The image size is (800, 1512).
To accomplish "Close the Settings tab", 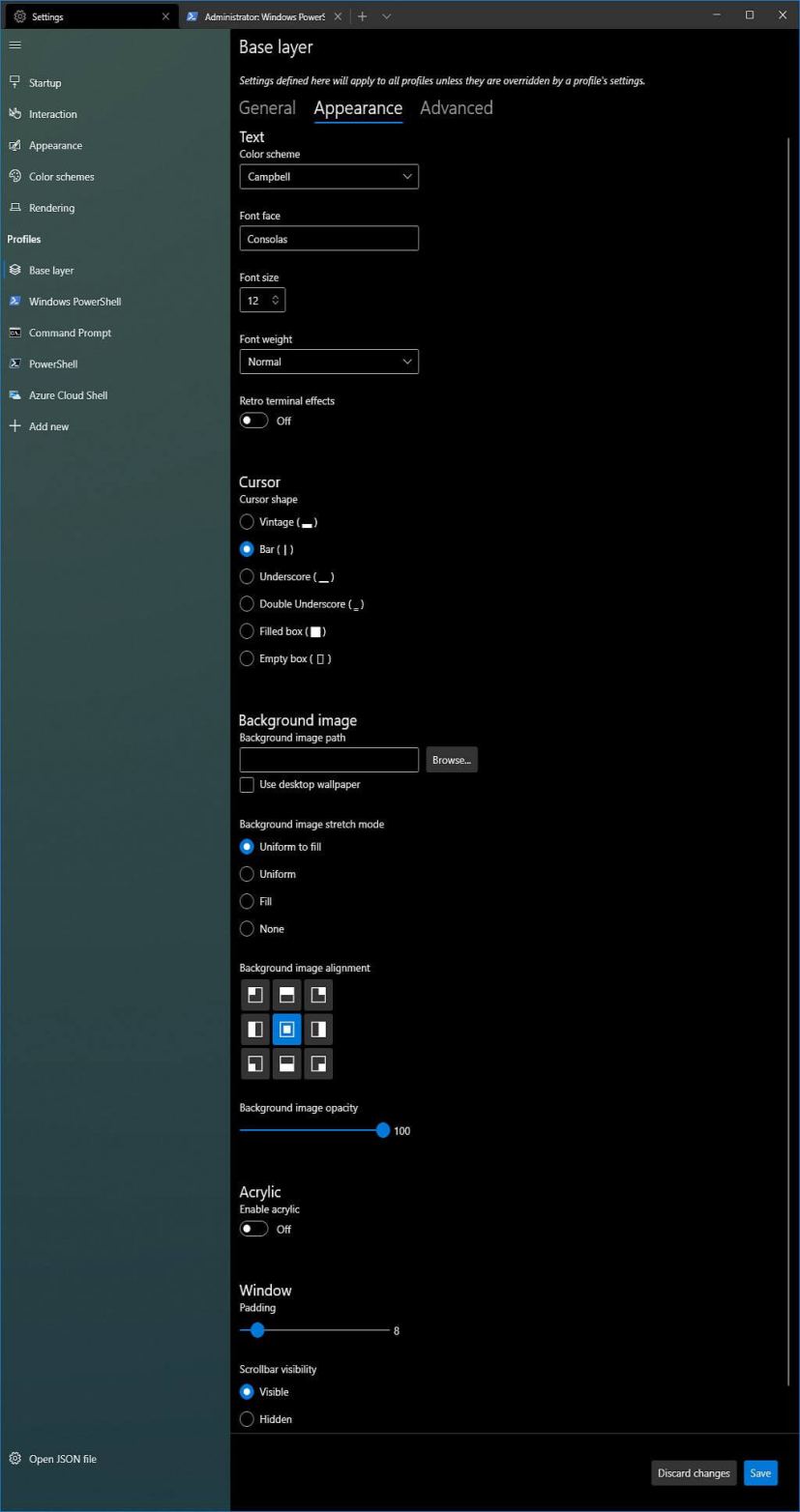I will point(165,16).
